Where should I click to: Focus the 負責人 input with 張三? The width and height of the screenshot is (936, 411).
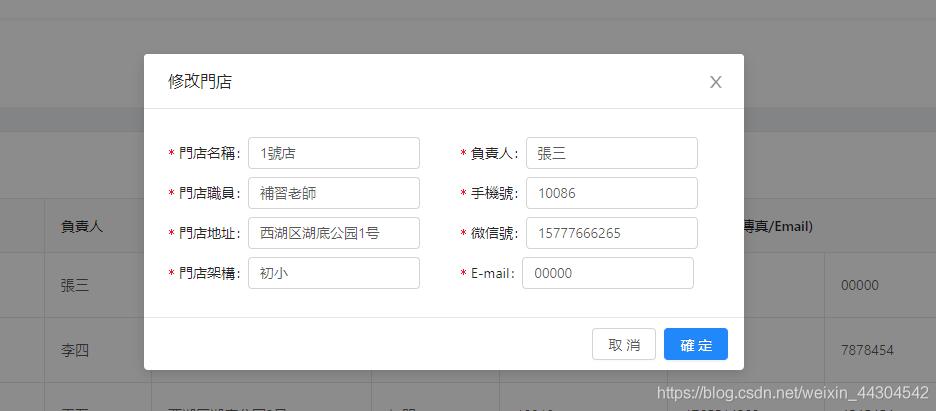tap(611, 153)
